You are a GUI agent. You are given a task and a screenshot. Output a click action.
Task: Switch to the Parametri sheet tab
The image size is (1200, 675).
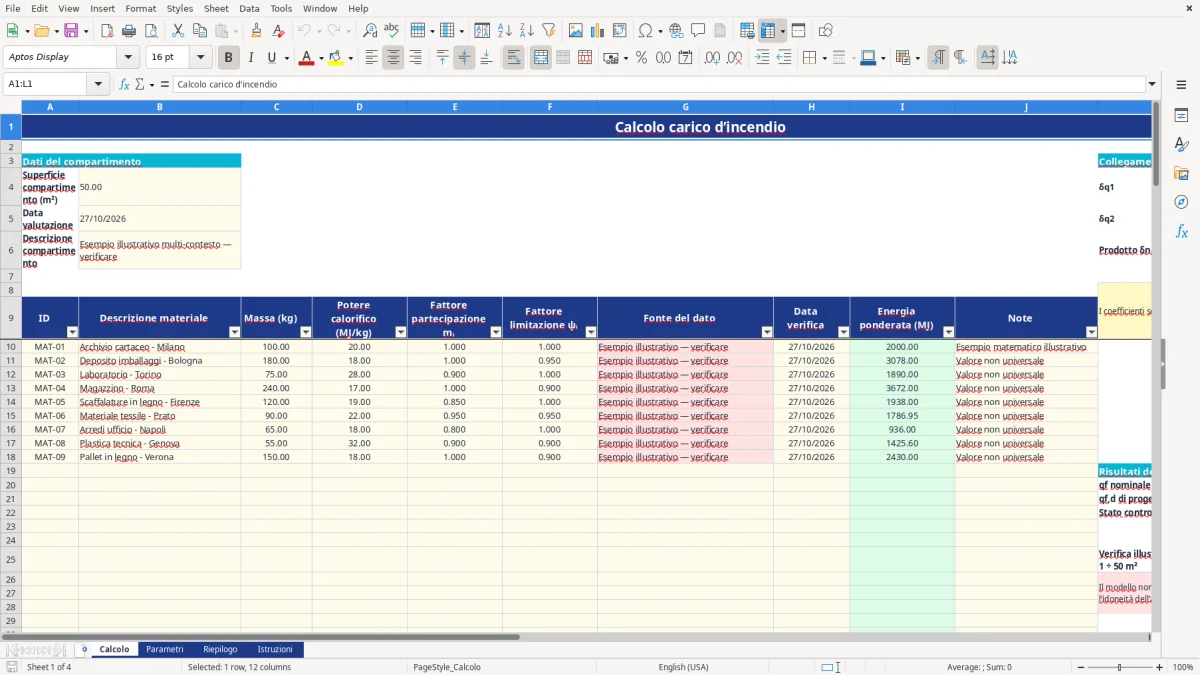(165, 649)
